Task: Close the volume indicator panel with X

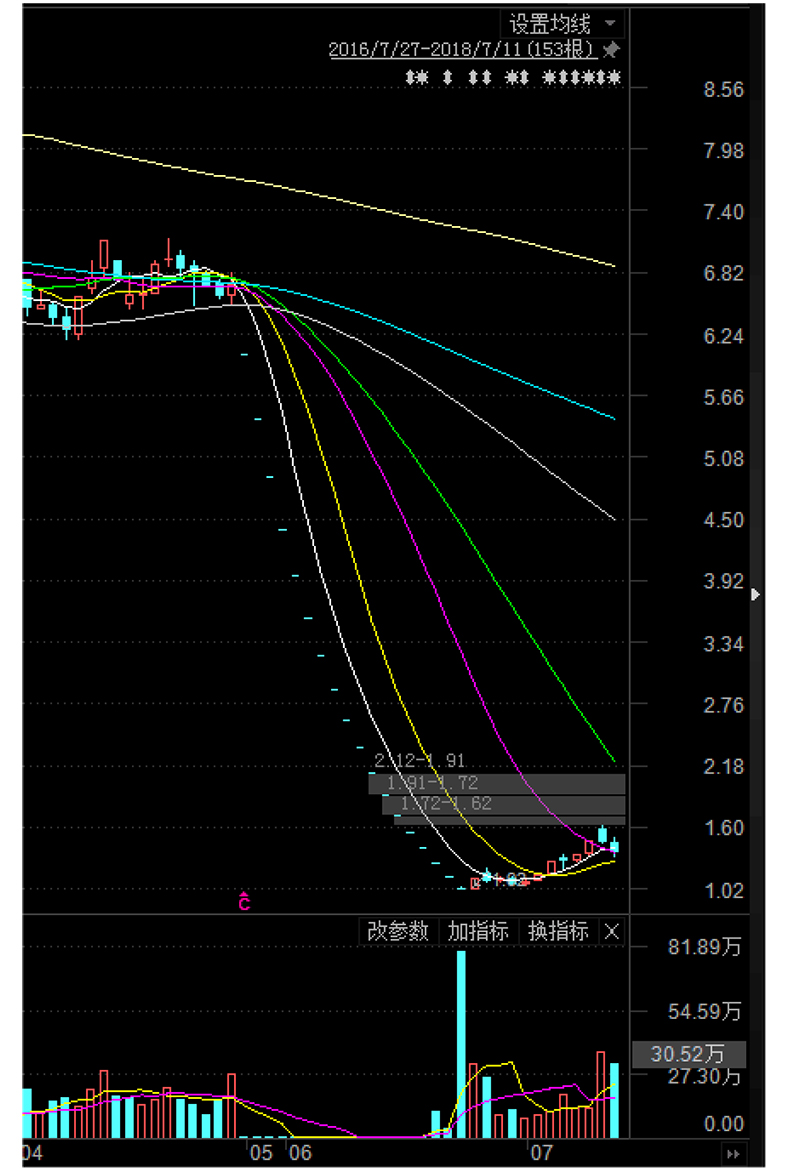Action: coord(613,931)
